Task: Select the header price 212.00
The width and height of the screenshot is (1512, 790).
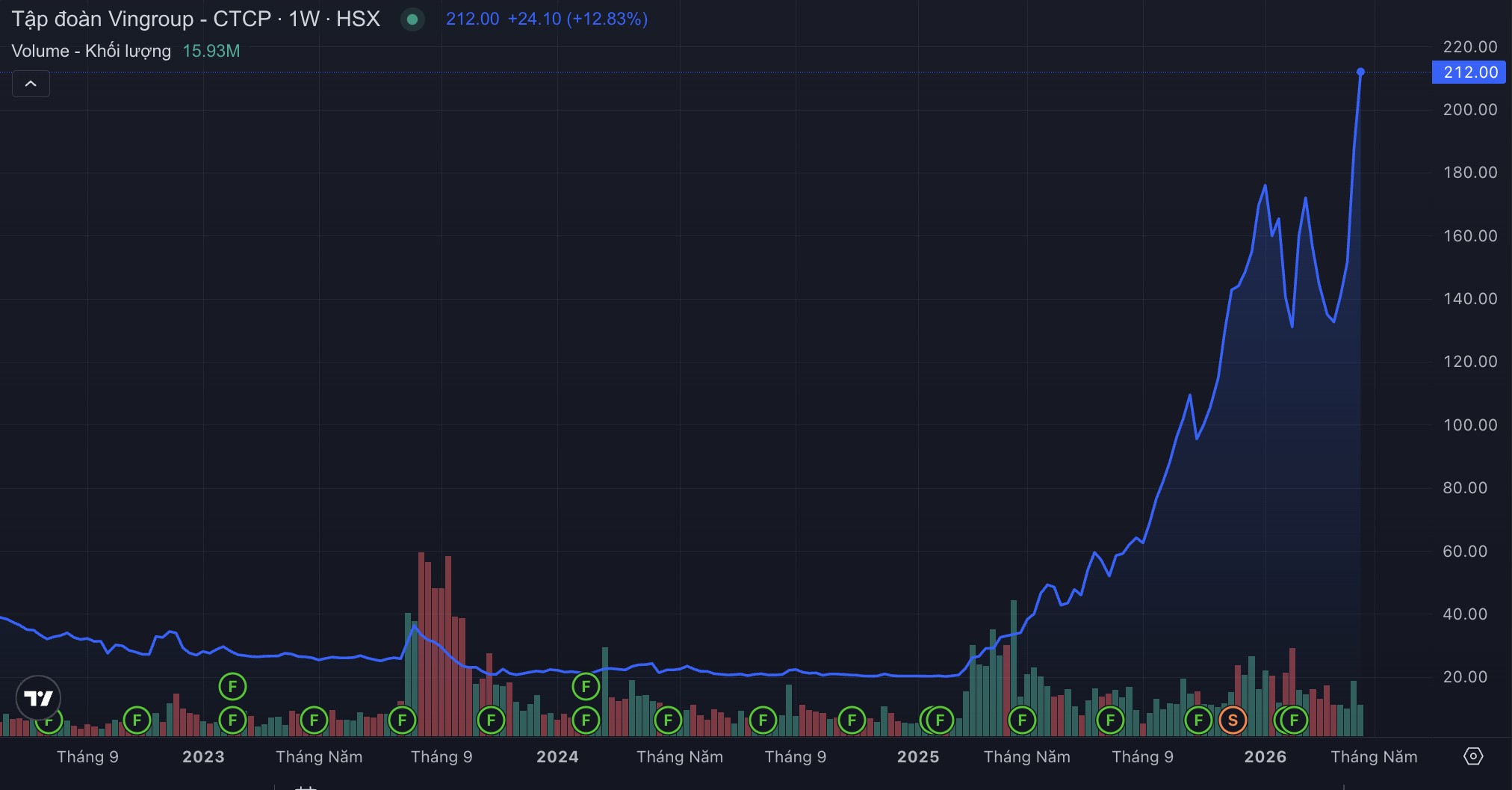Action: (472, 19)
